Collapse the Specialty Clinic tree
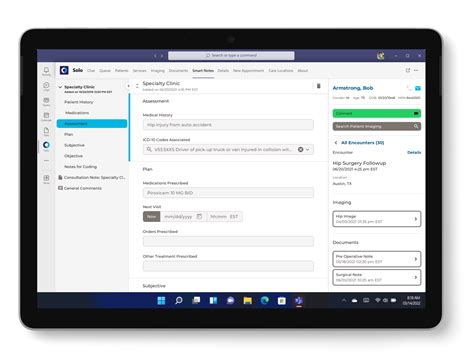This screenshot has height=363, width=474. click(60, 87)
